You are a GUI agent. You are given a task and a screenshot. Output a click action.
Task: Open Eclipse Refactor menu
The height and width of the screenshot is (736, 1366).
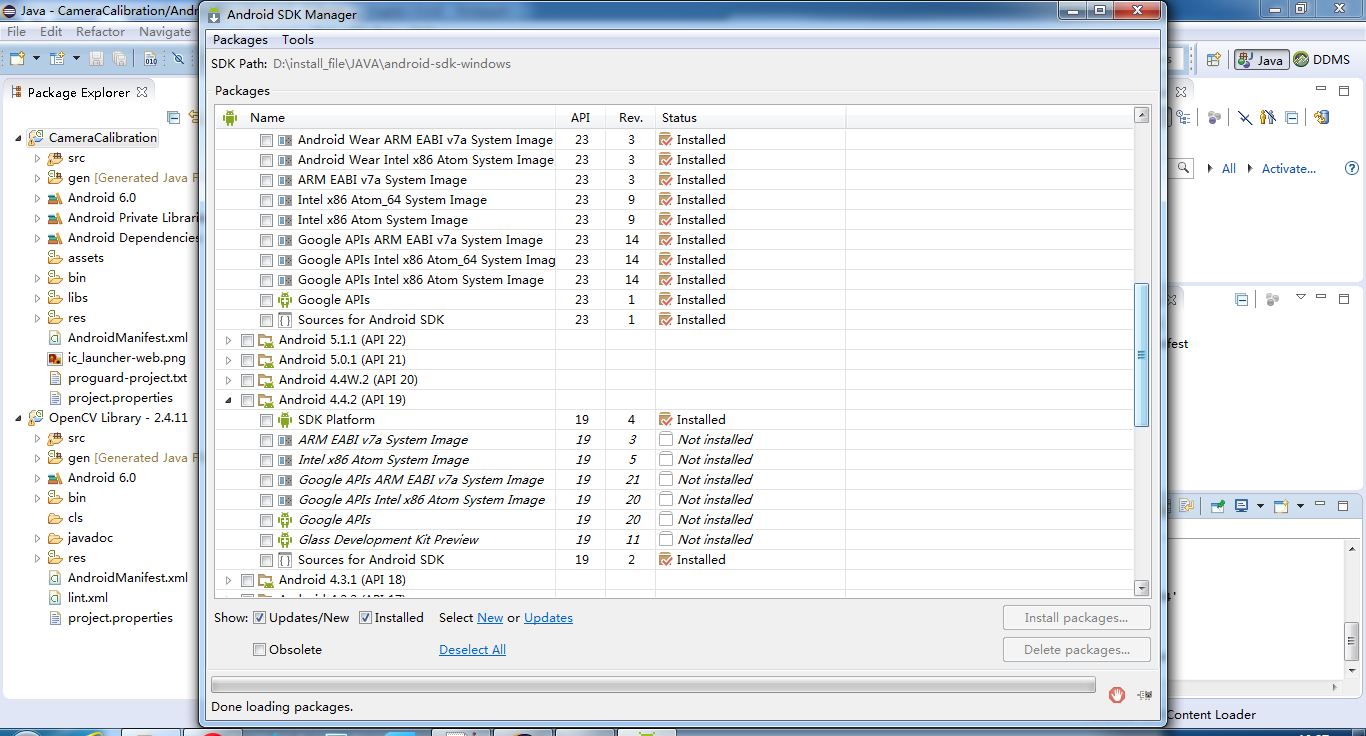101,32
